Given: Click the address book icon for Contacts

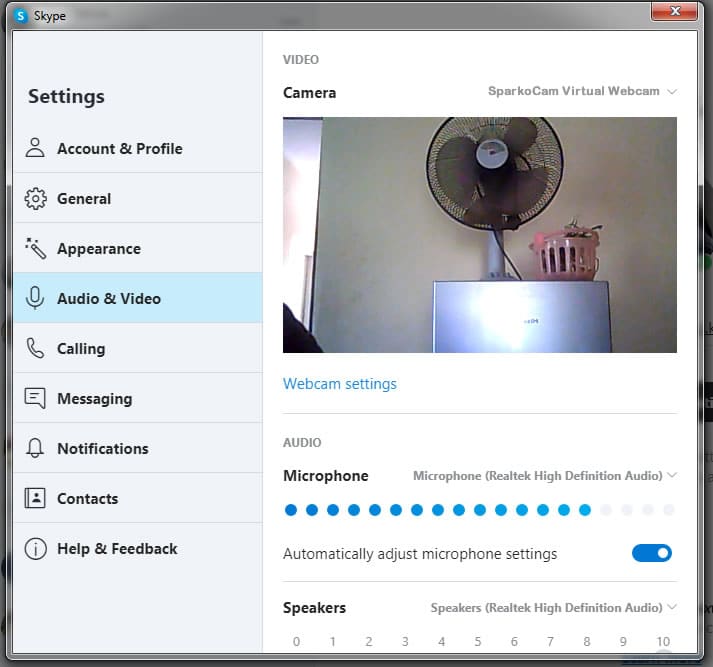Looking at the screenshot, I should [x=35, y=498].
